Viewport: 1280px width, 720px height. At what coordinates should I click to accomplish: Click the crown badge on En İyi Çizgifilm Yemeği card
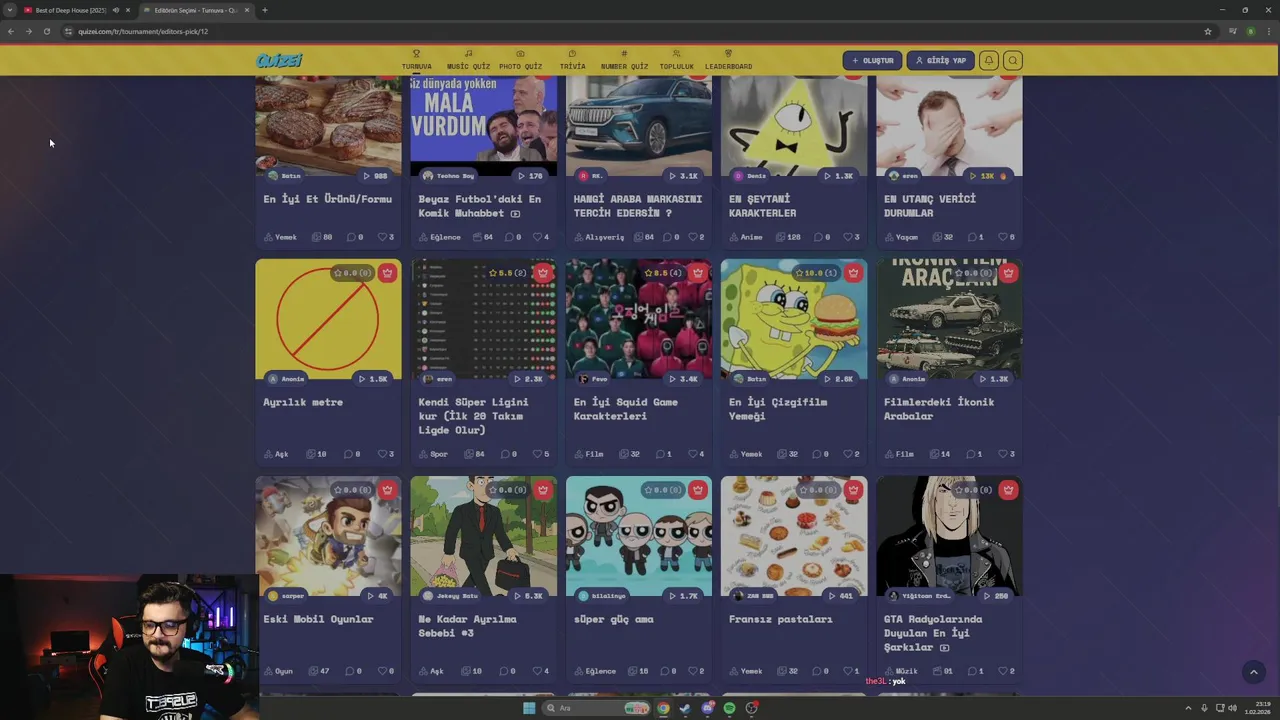[x=853, y=273]
